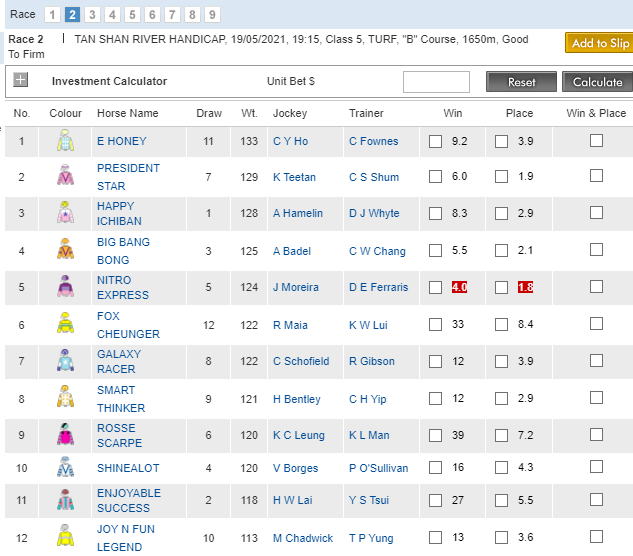The image size is (633, 556).
Task: Tick the Place checkbox for NITRO EXPRESS
Action: click(502, 288)
